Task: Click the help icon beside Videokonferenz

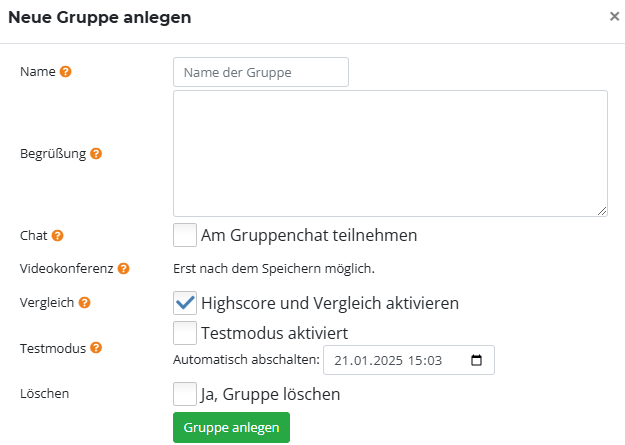Action: pos(124,269)
